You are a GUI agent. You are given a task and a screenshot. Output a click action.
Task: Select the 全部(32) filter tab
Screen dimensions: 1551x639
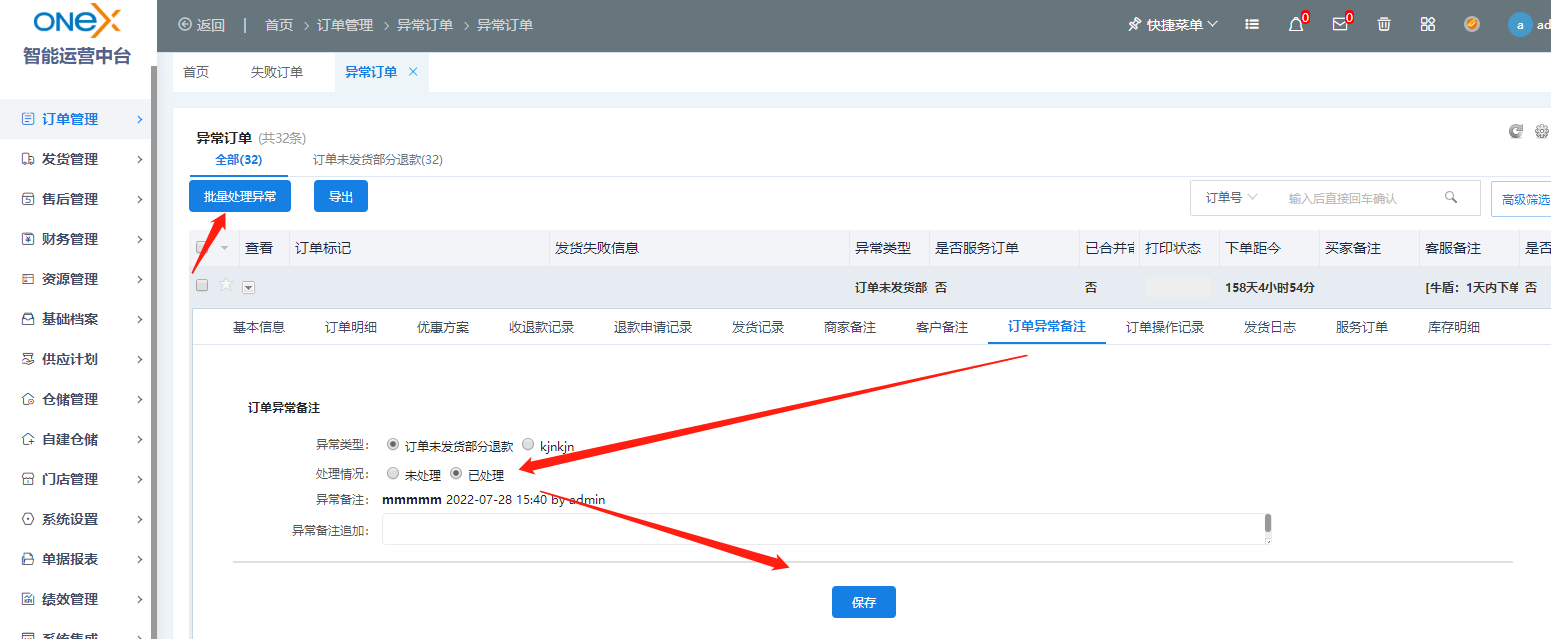[x=239, y=160]
